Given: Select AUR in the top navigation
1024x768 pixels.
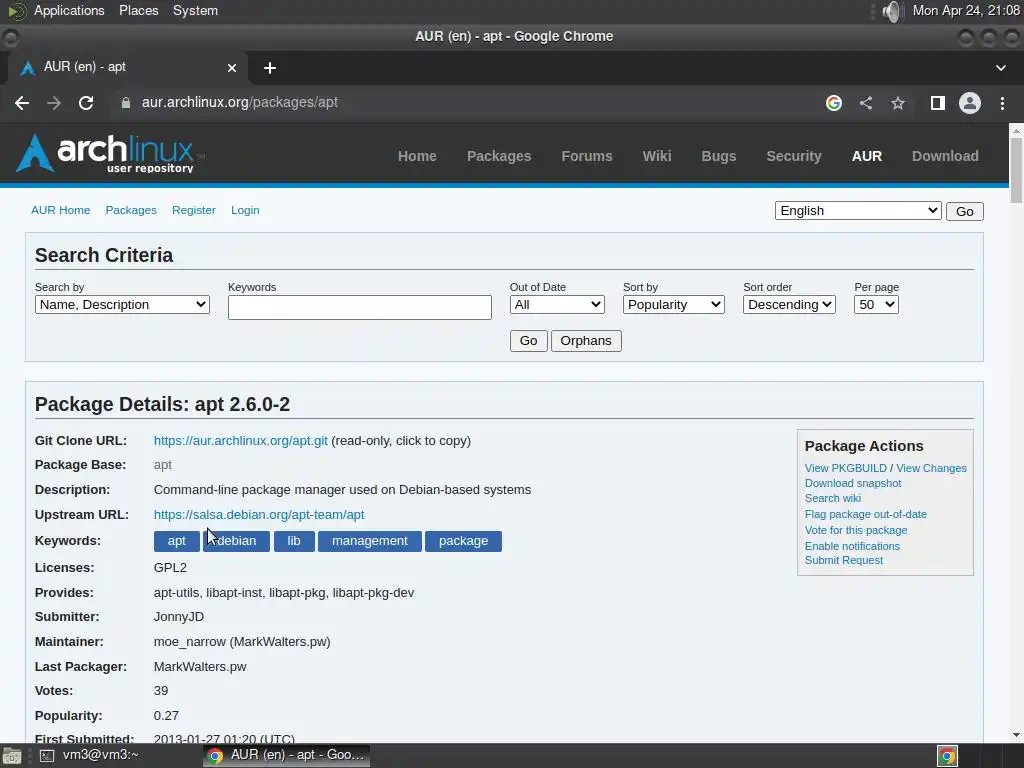Looking at the screenshot, I should point(867,156).
